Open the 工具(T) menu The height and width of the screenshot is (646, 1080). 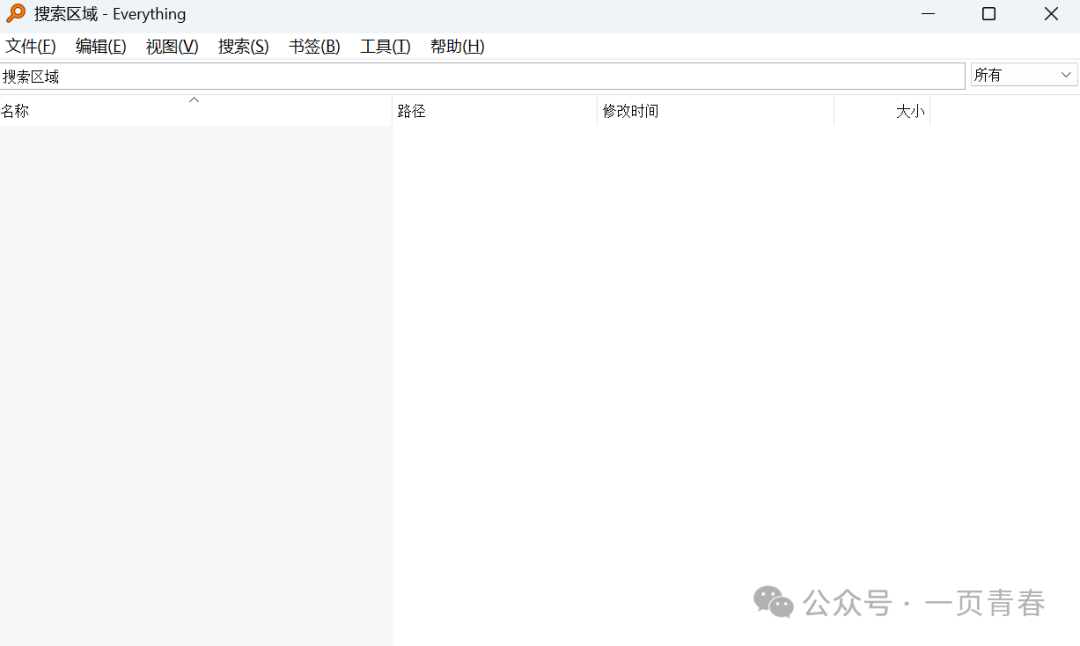[385, 47]
